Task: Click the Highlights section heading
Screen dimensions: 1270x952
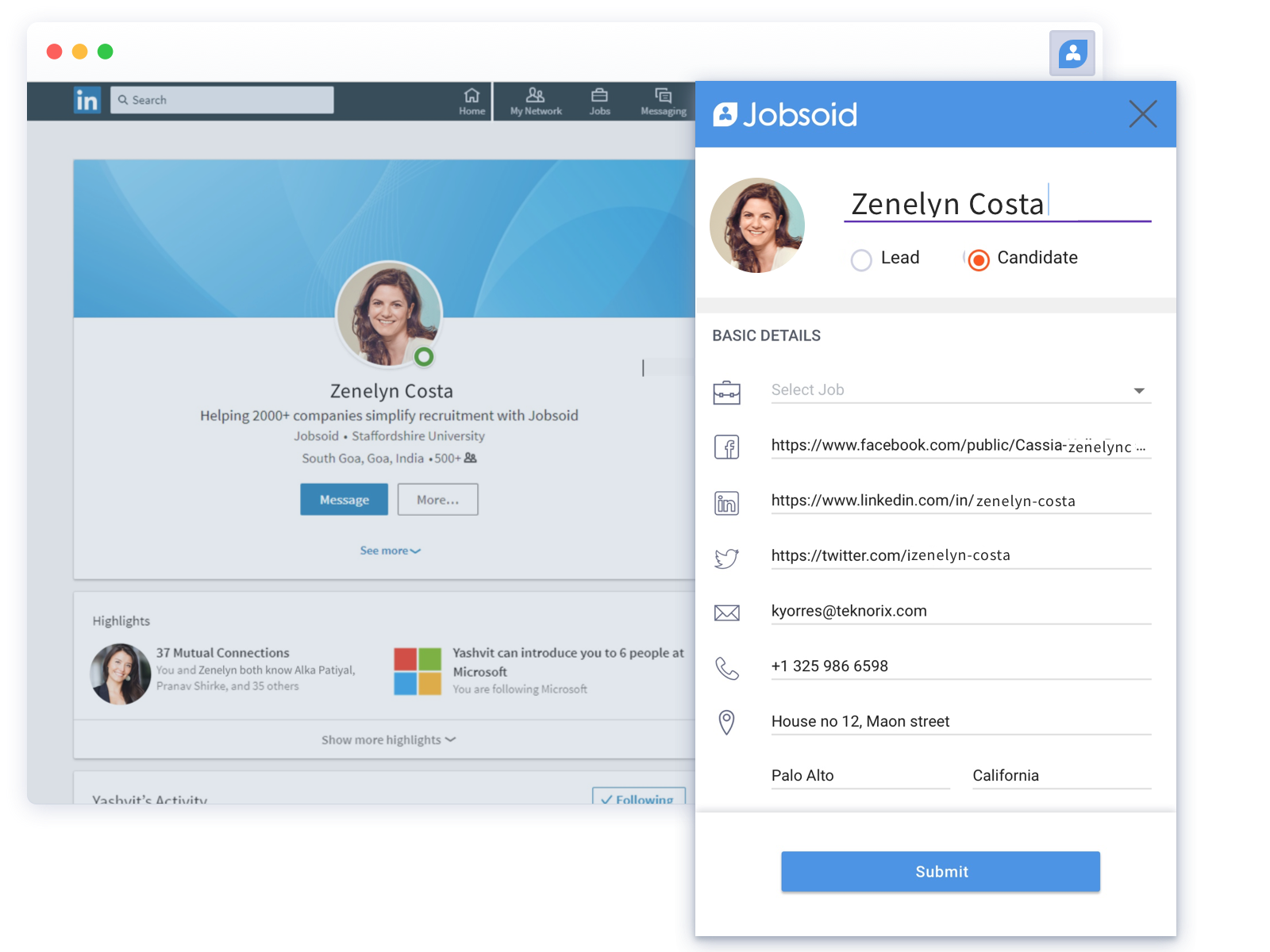Action: coord(121,621)
